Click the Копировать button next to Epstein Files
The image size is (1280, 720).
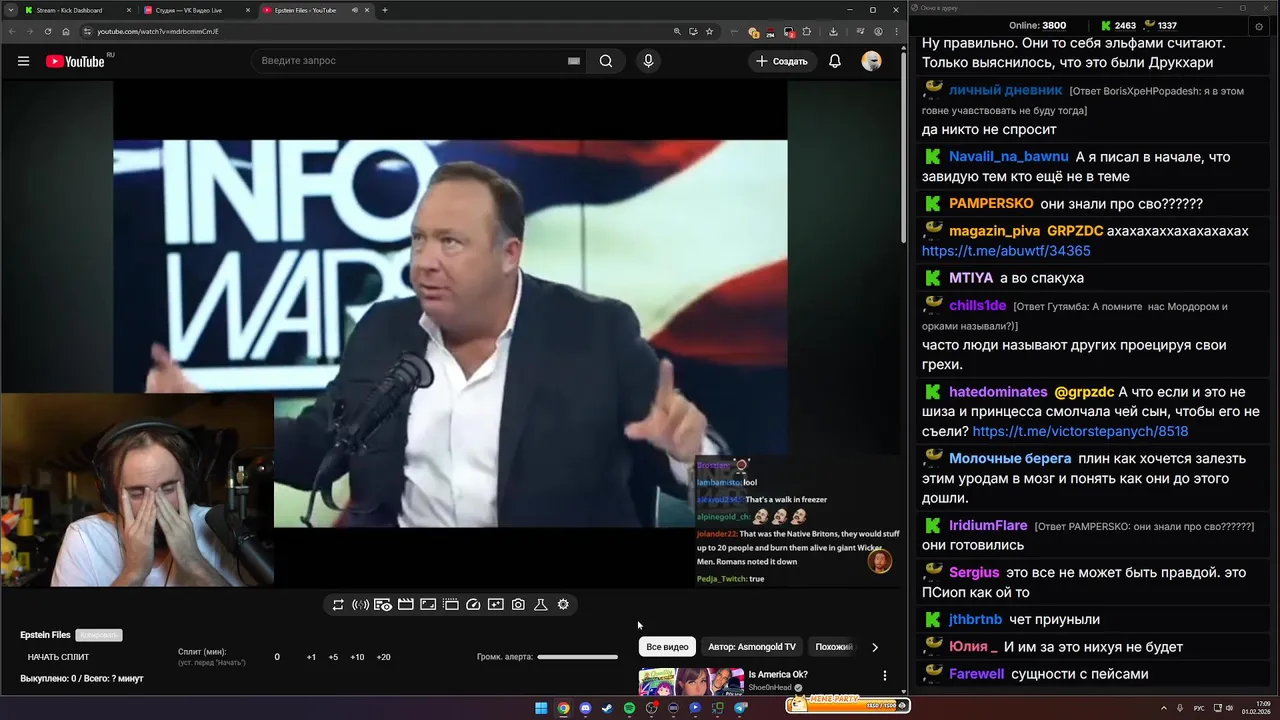tap(99, 635)
